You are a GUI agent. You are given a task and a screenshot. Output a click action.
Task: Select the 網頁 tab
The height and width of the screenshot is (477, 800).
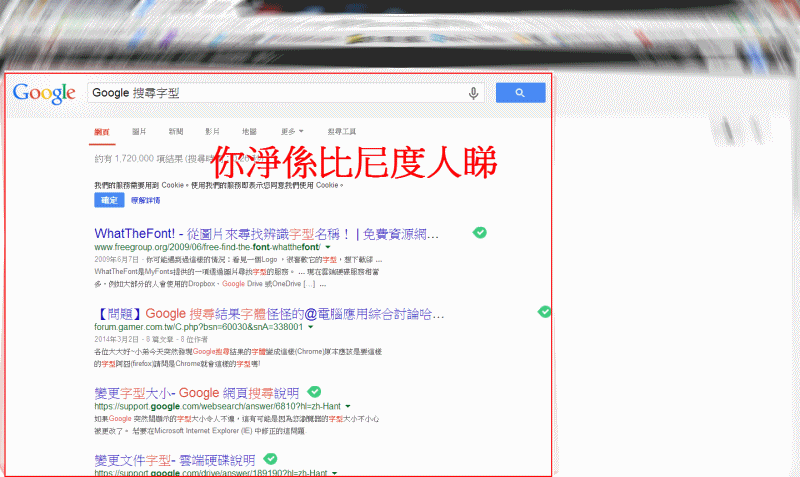[x=102, y=132]
